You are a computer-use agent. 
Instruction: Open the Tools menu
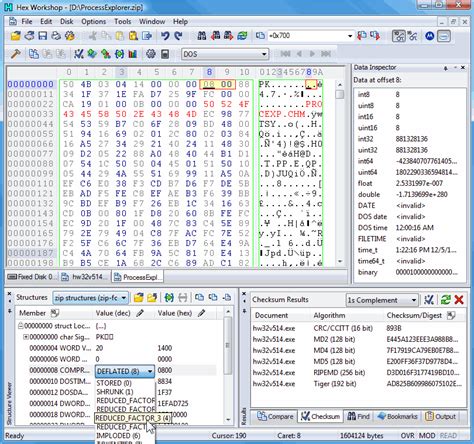pos(123,22)
